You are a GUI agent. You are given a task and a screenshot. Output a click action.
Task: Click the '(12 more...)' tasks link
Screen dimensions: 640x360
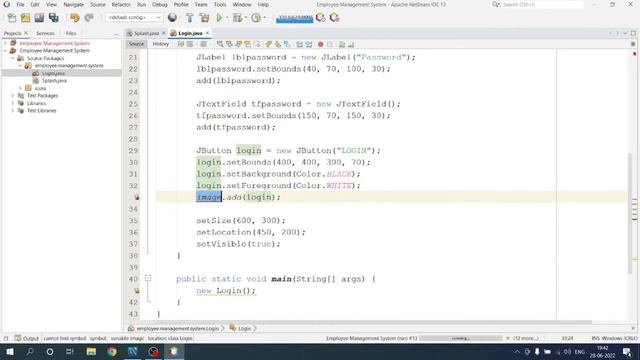[526, 338]
